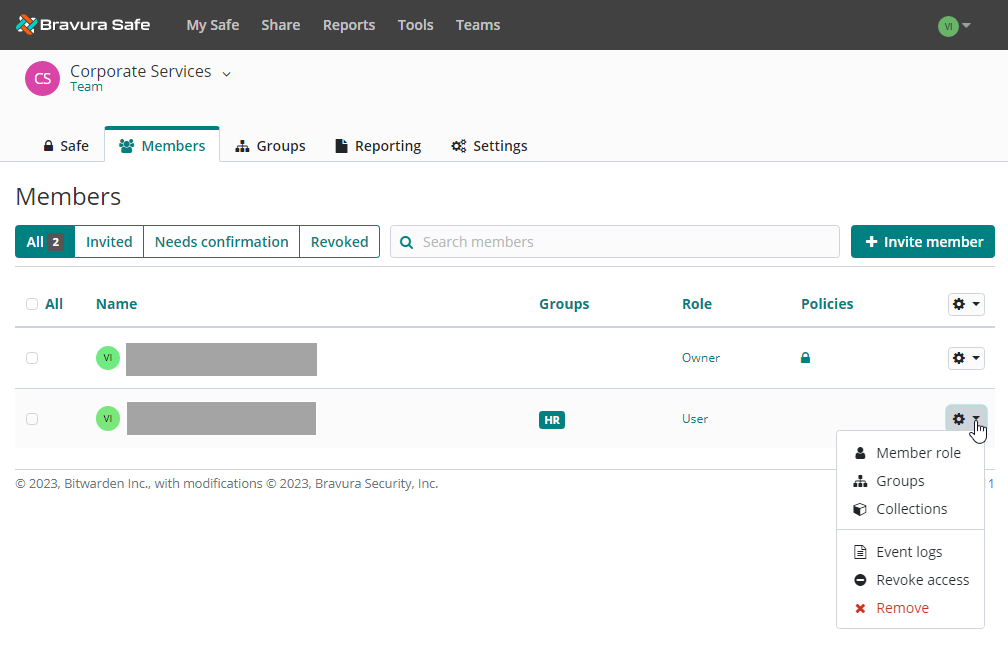Expand the Corporate Services team switcher
The image size is (1008, 648).
tap(227, 73)
